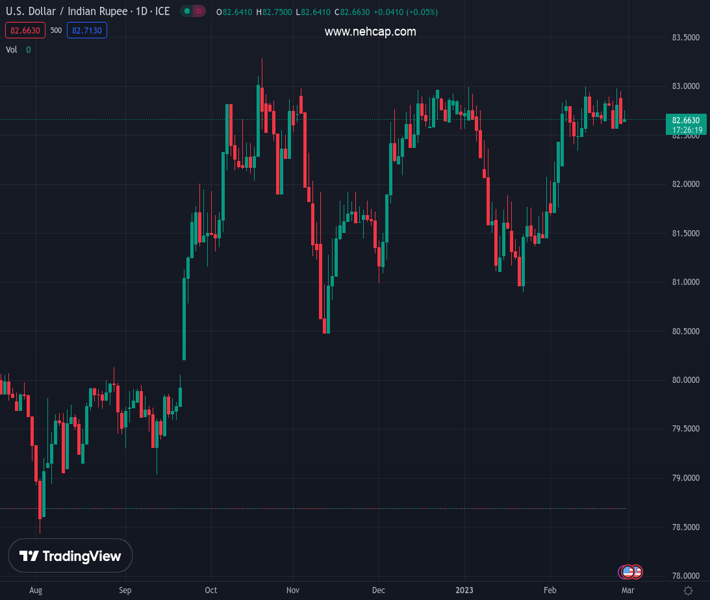Click the 80.0000 price scale label
Image resolution: width=710 pixels, height=600 pixels.
tap(684, 380)
